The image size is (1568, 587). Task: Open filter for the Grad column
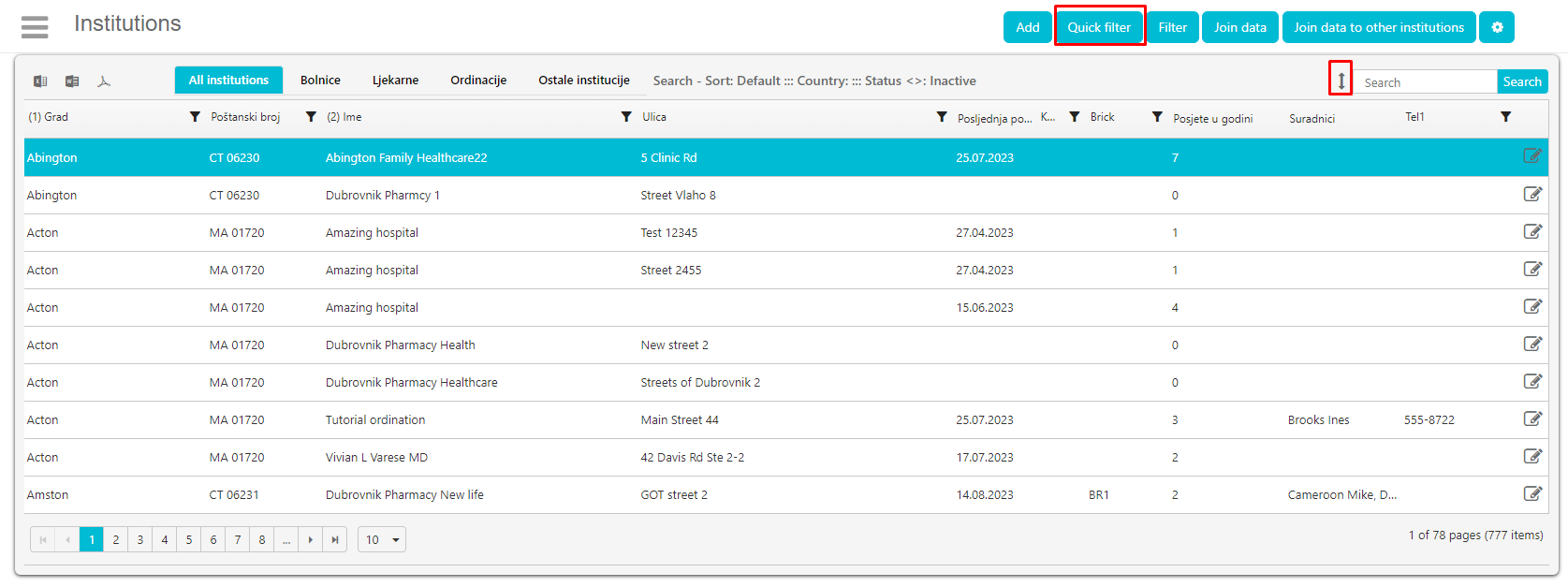click(x=195, y=117)
